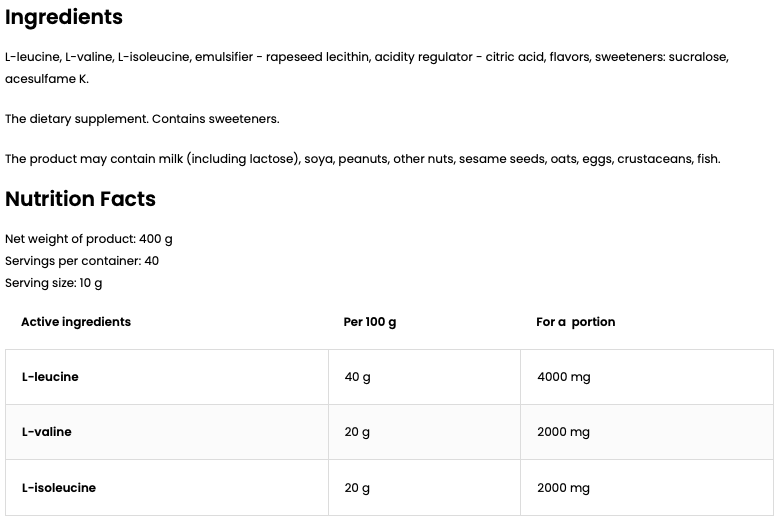Click the '20 g' cell in L-isoleucine row
Image resolution: width=779 pixels, height=523 pixels.
[357, 488]
